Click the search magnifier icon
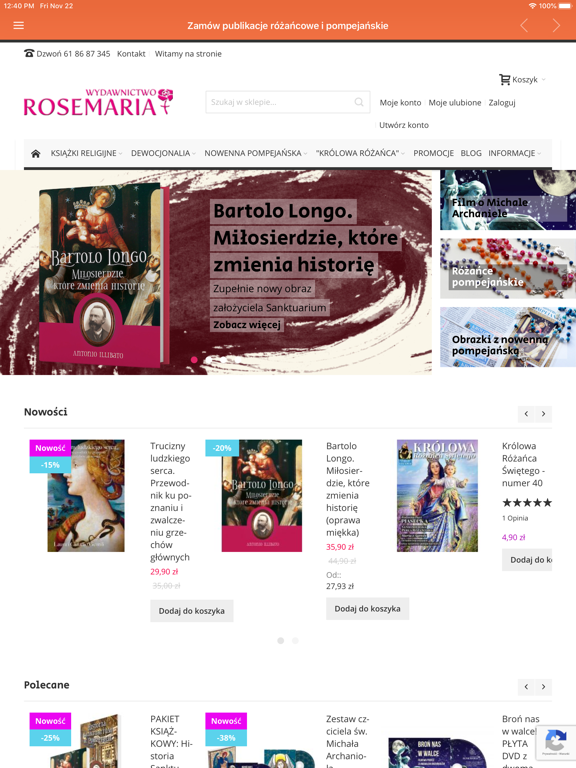Viewport: 576px width, 768px height. [x=359, y=102]
